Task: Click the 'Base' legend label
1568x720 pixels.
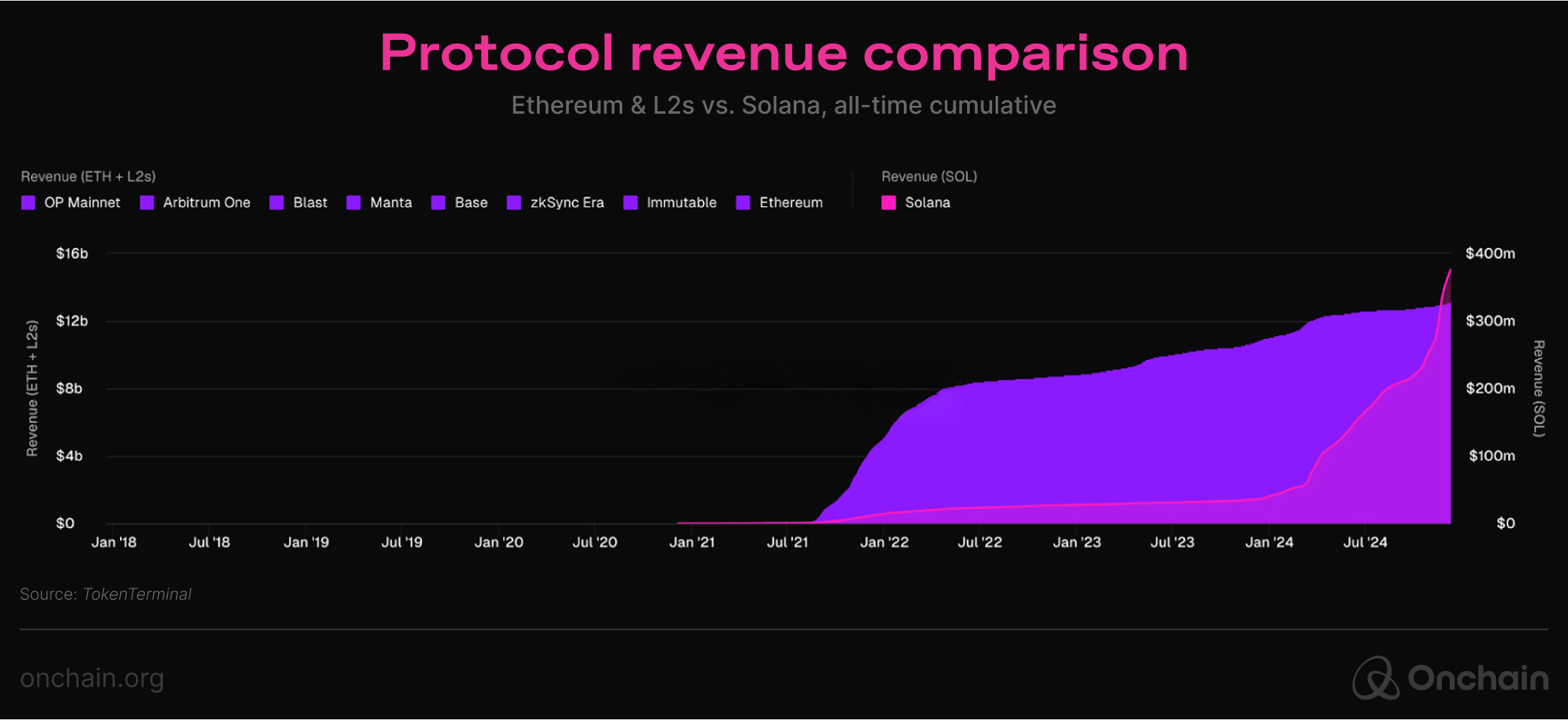Action: [471, 203]
